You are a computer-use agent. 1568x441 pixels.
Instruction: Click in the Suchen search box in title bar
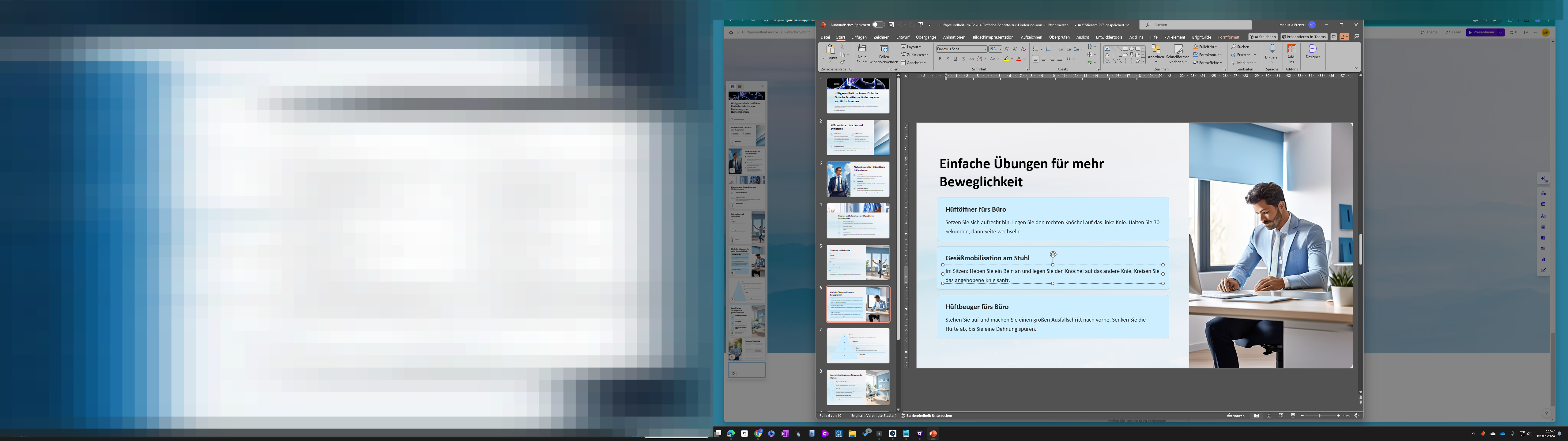click(x=1196, y=25)
